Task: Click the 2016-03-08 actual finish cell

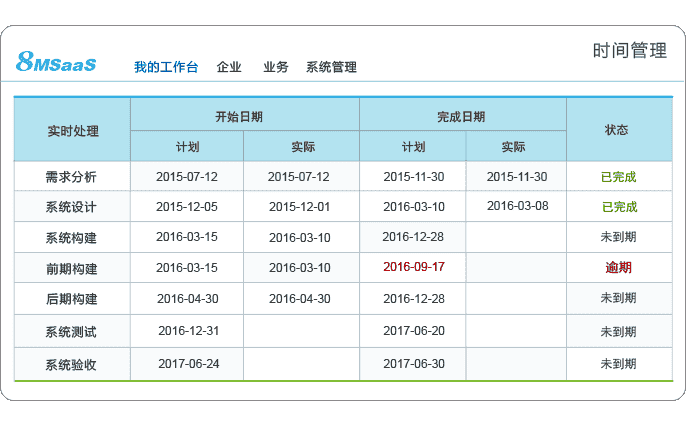Action: click(x=518, y=206)
